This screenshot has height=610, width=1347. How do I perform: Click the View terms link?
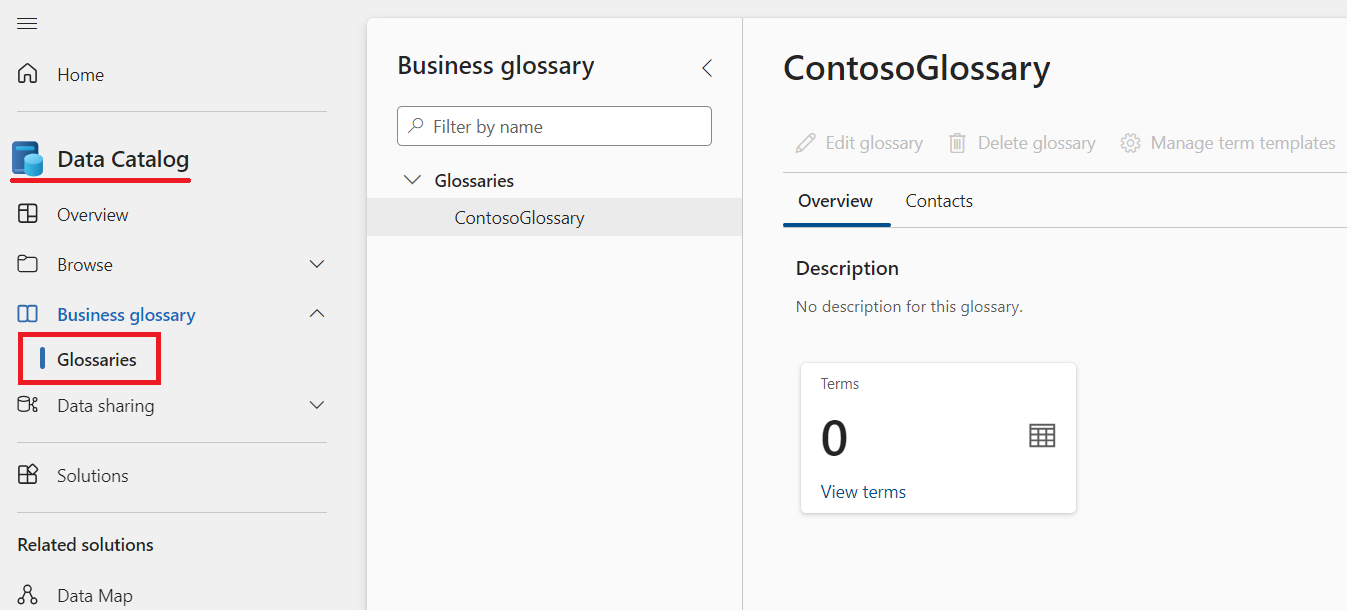coord(862,491)
